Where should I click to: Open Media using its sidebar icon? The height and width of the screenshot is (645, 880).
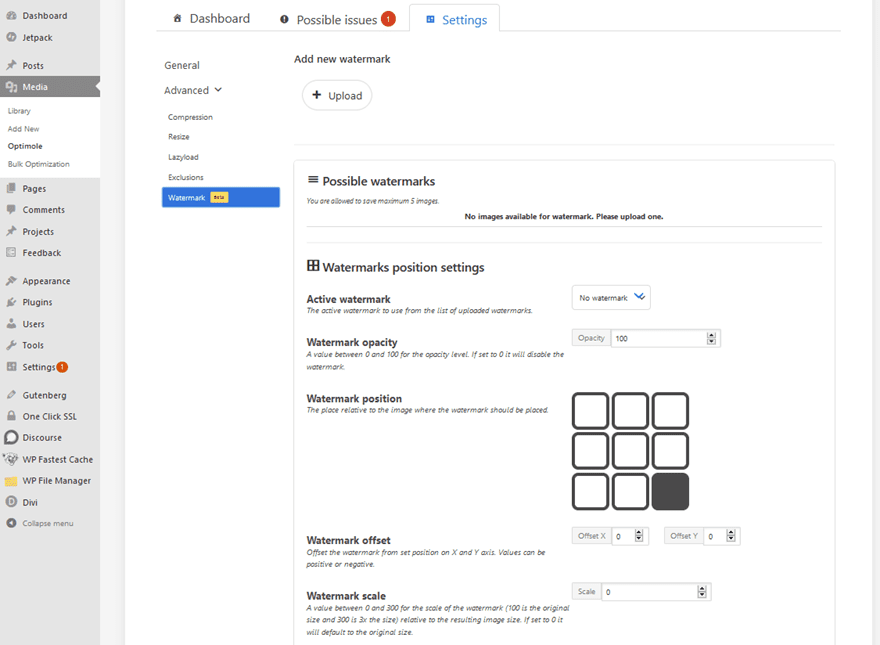tap(13, 86)
